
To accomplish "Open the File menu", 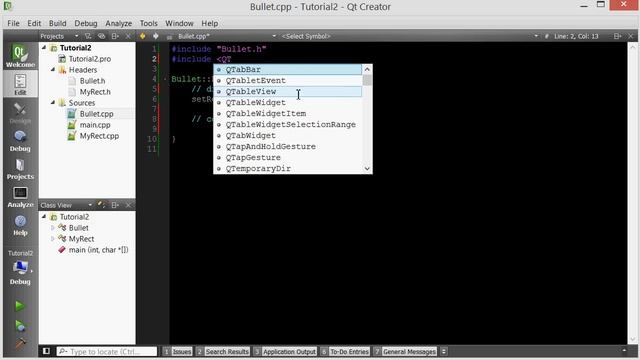I will [13, 23].
